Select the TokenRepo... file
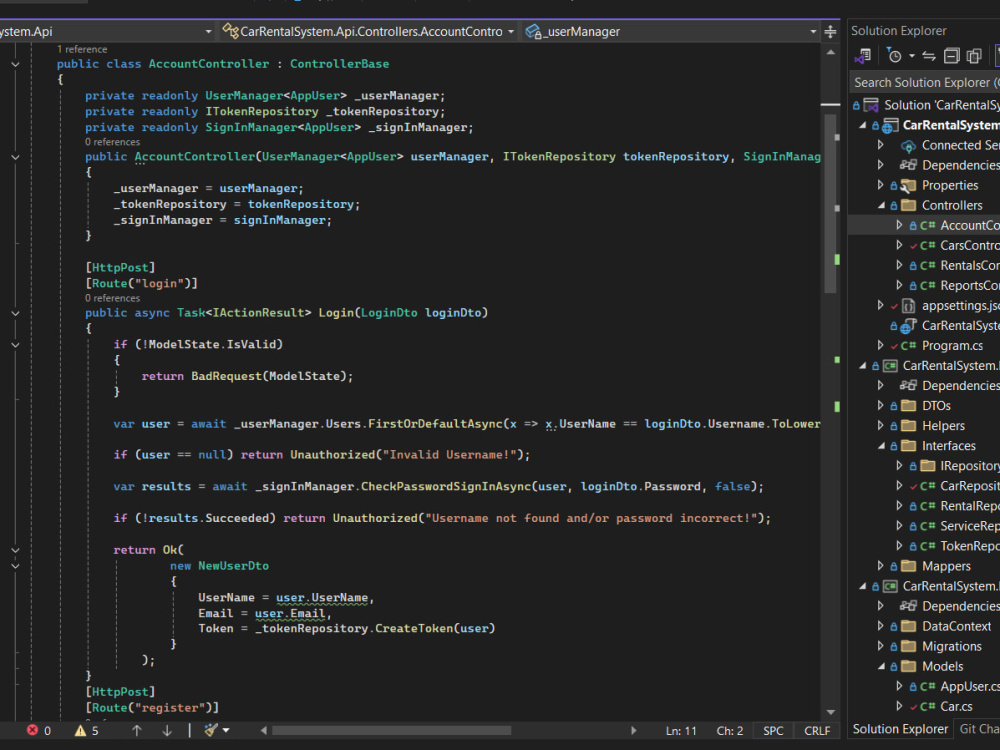This screenshot has width=1000, height=750. [x=969, y=546]
